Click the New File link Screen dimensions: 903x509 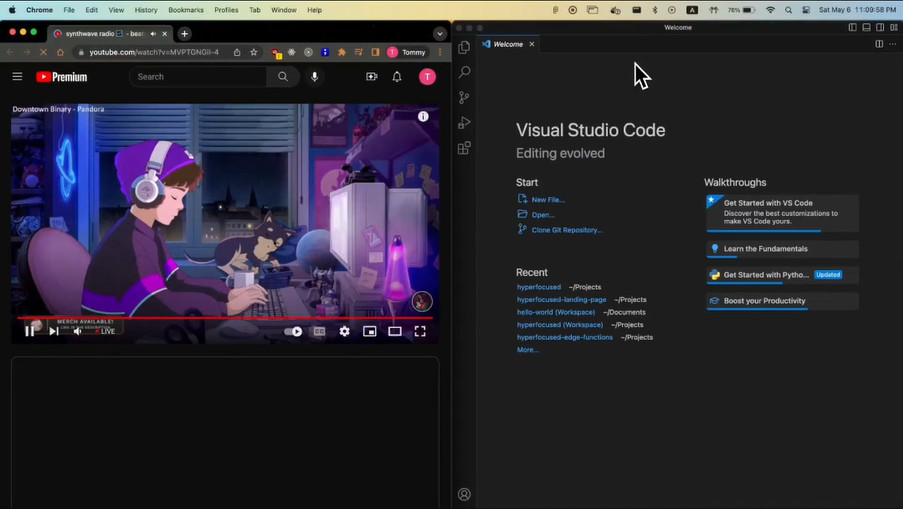pyautogui.click(x=548, y=200)
